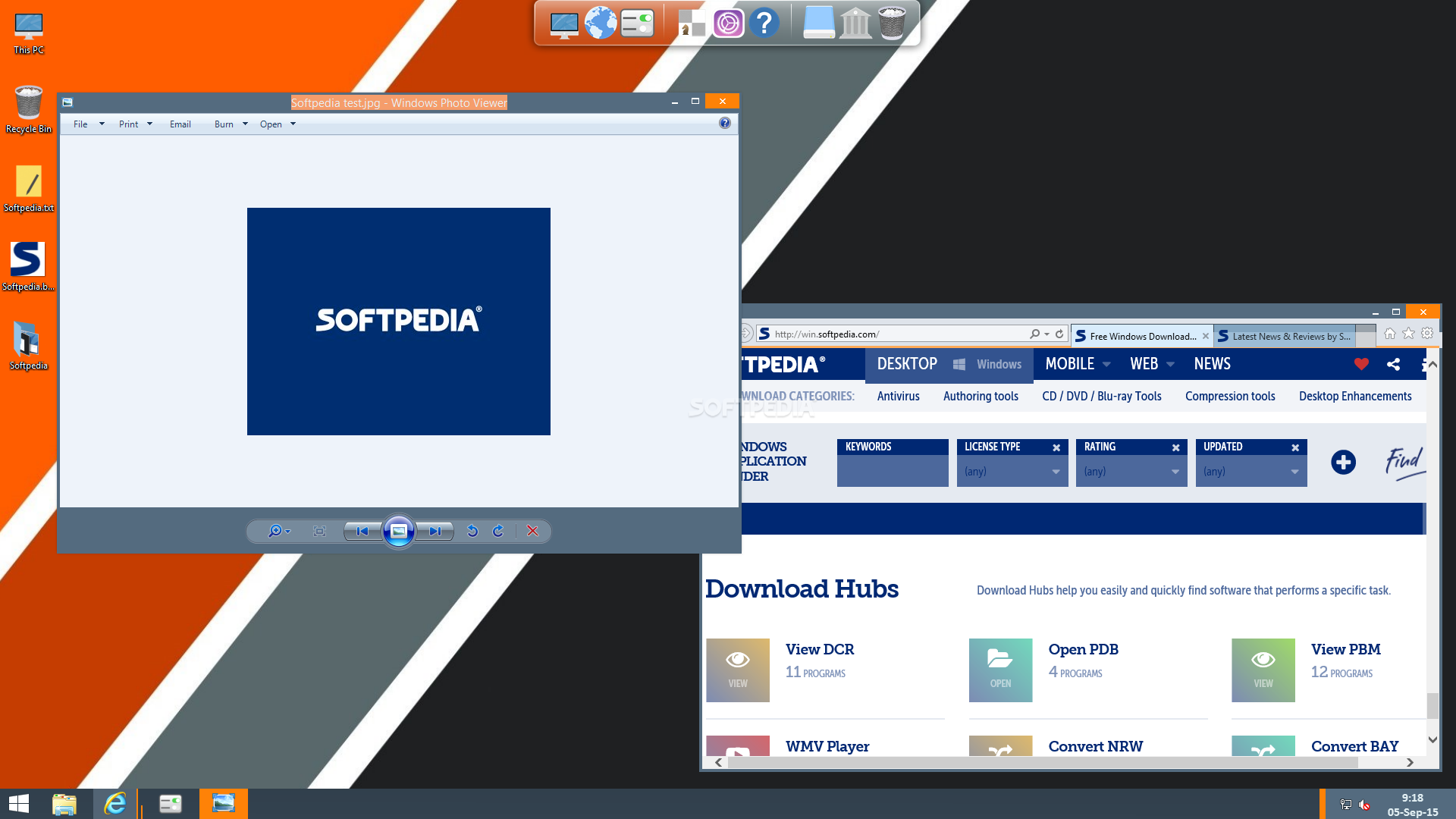Click the refresh icon in browser address bar
This screenshot has height=819, width=1456.
(1059, 334)
